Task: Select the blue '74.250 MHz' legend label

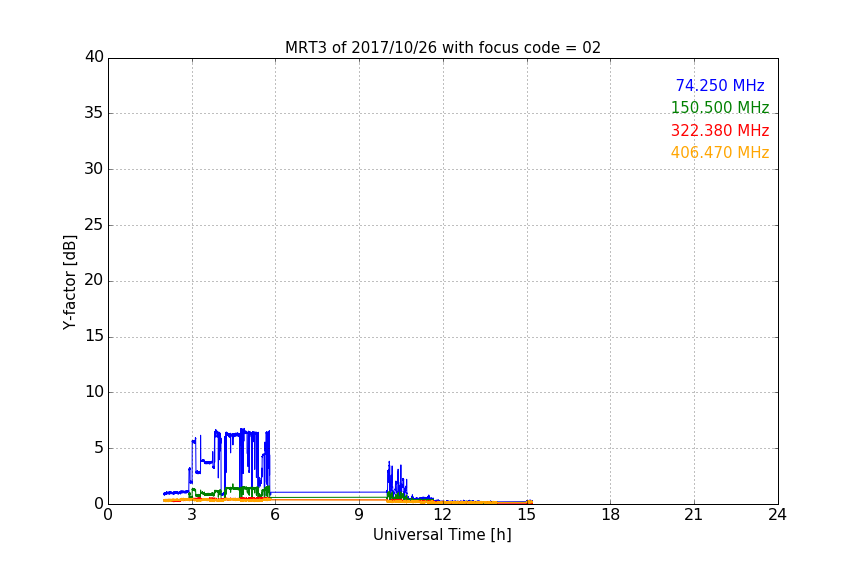Action: [720, 85]
